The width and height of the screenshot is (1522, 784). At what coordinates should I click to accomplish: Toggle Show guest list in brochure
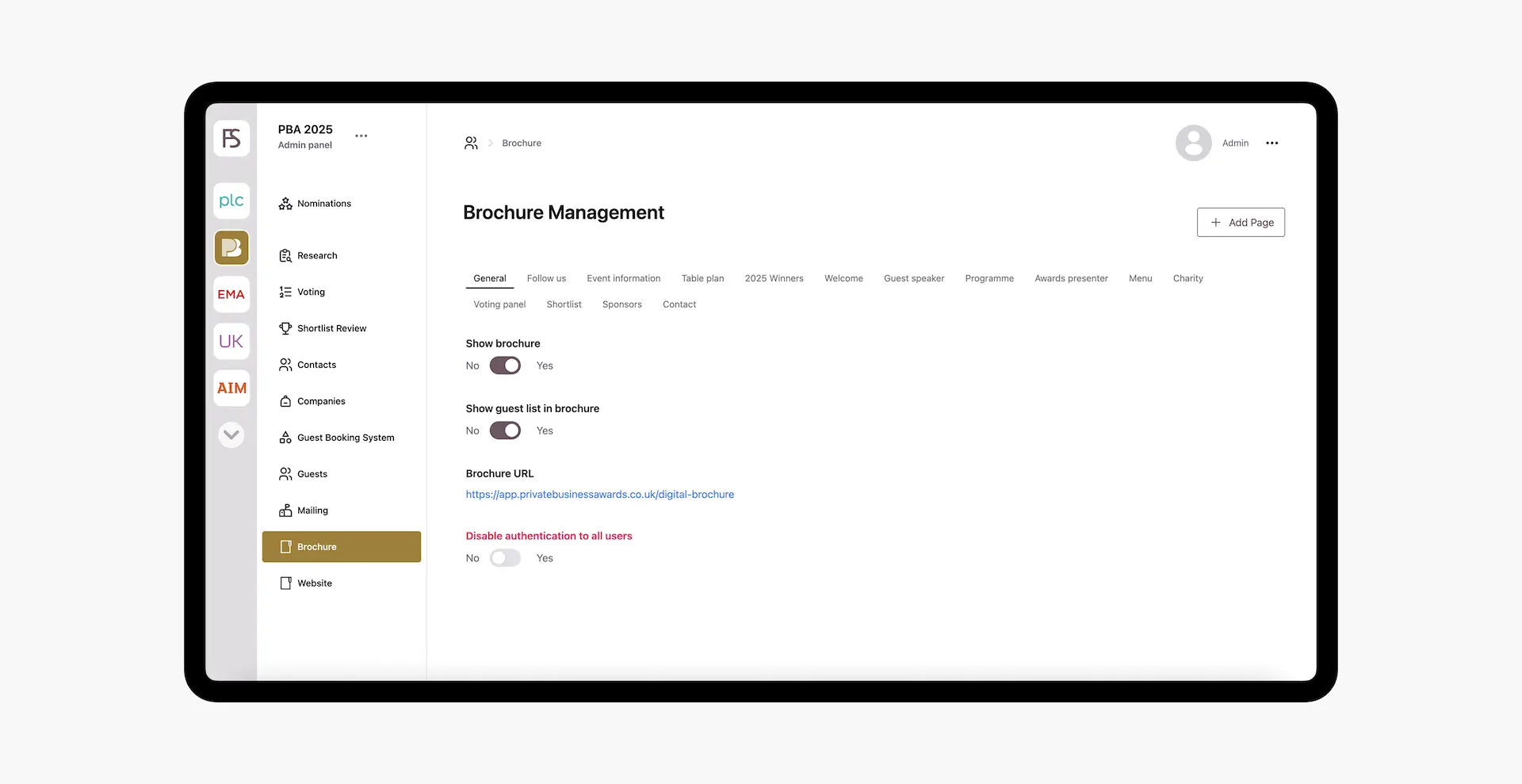pos(505,430)
